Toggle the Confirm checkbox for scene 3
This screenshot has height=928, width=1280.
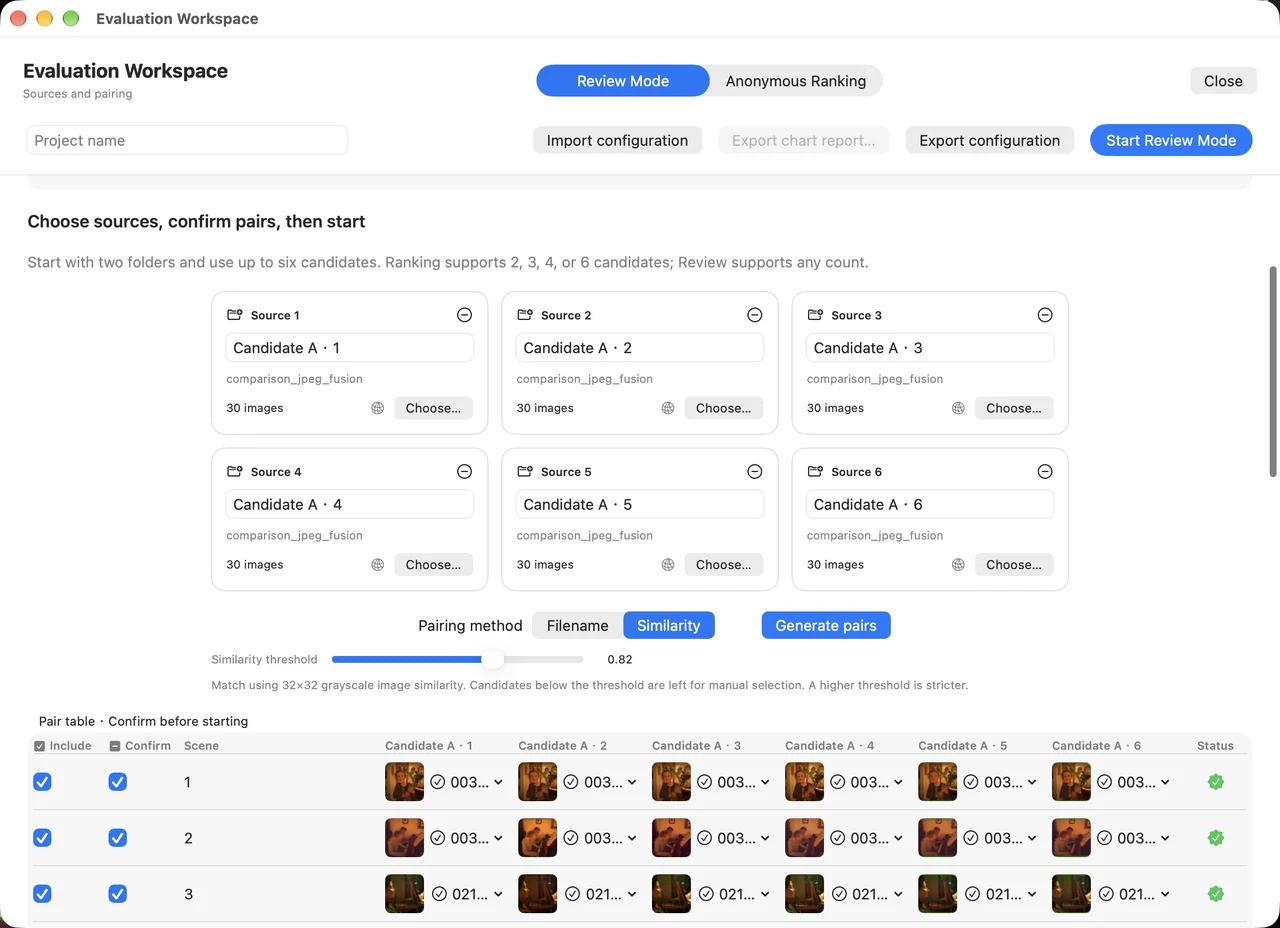(118, 894)
